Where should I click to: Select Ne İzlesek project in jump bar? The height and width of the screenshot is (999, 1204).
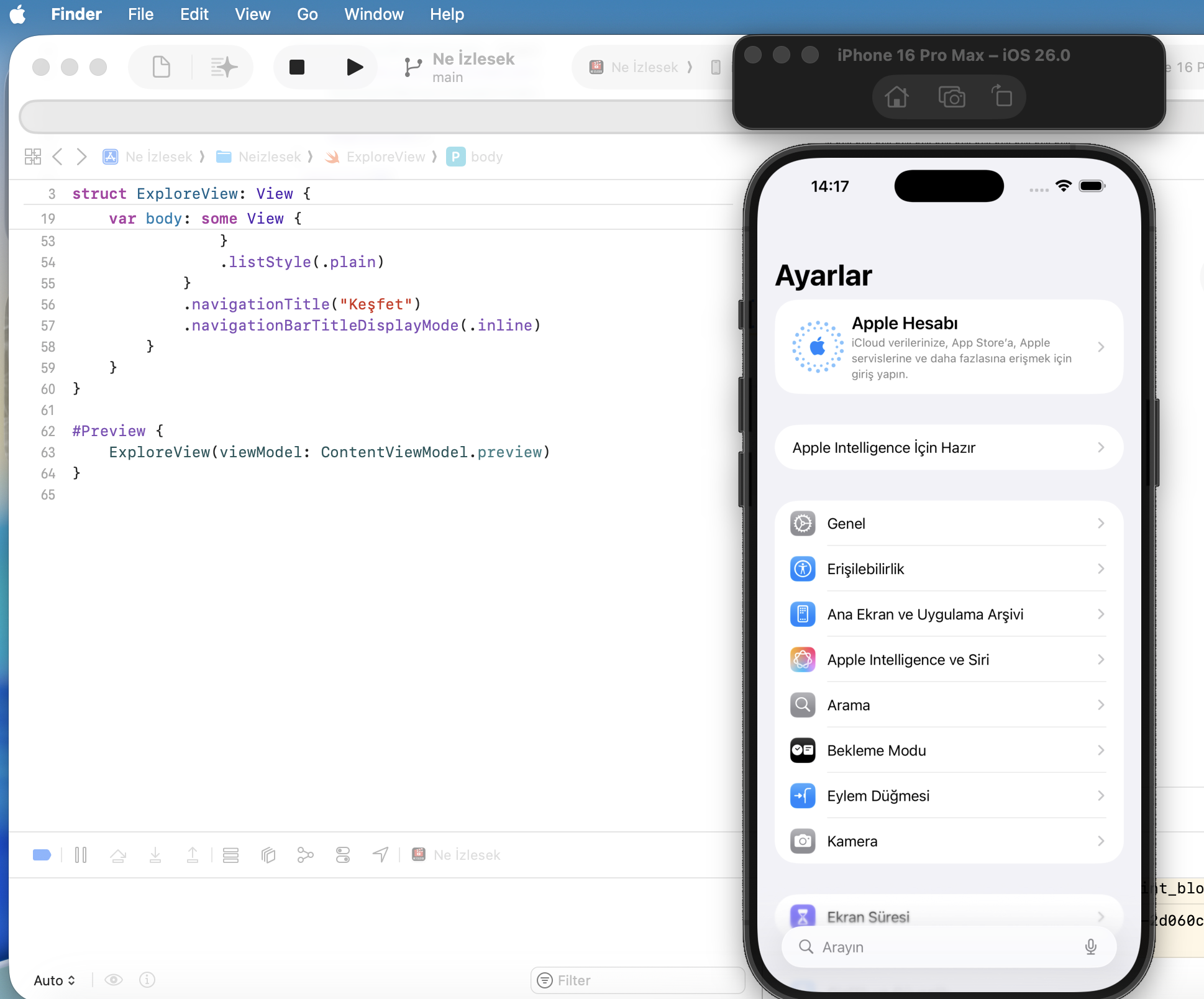[147, 157]
